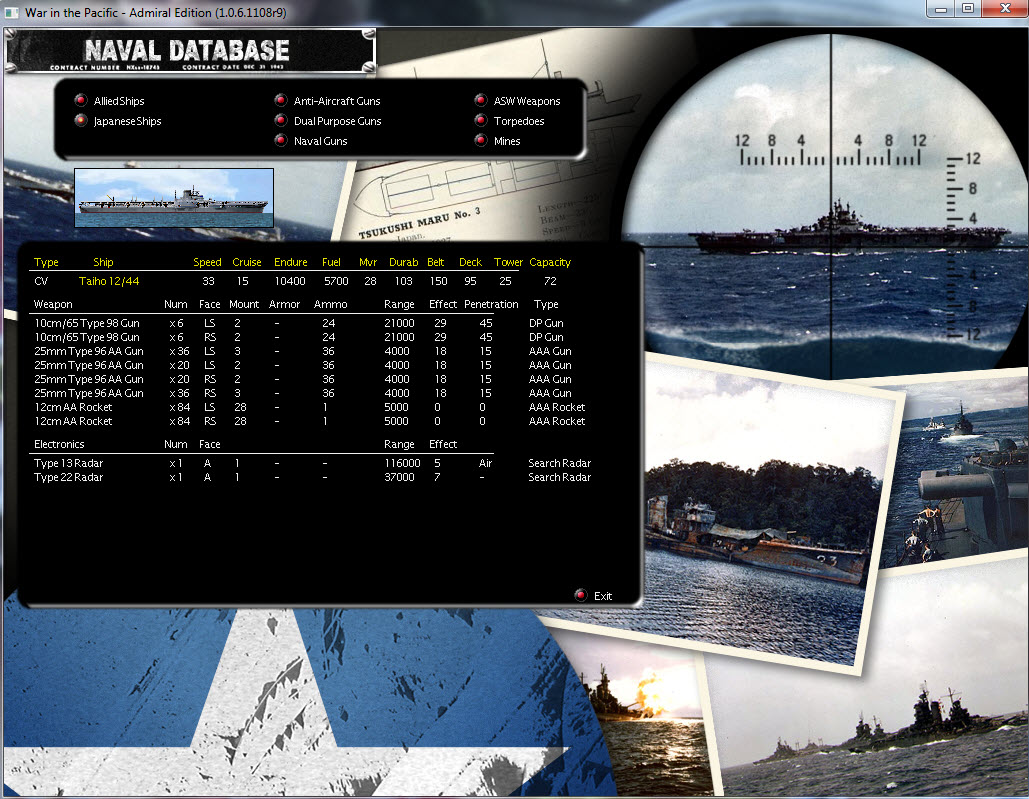Image resolution: width=1029 pixels, height=799 pixels.
Task: Click the red Exit dot icon
Action: [x=581, y=595]
